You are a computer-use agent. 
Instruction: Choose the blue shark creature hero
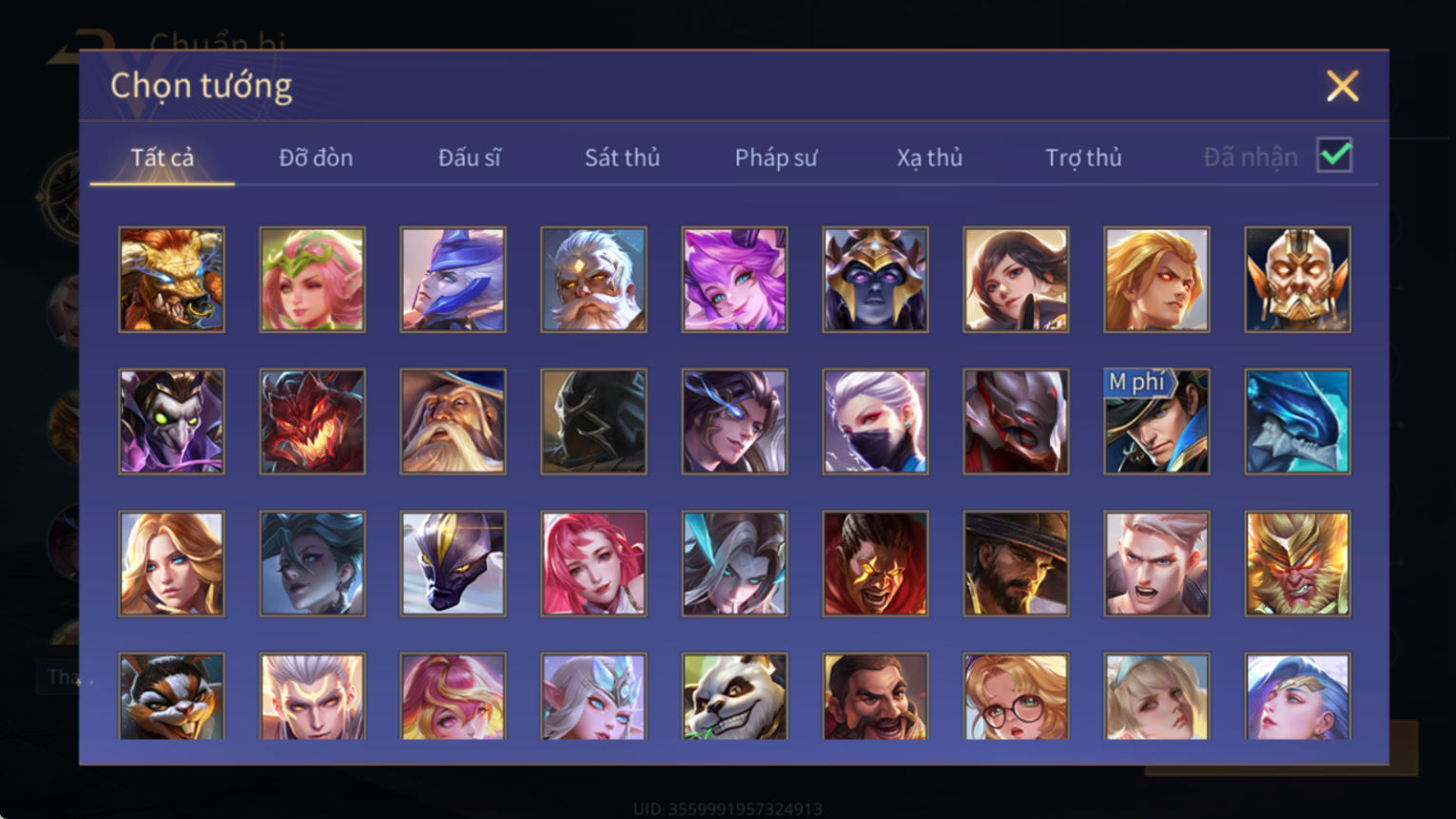tap(1297, 421)
